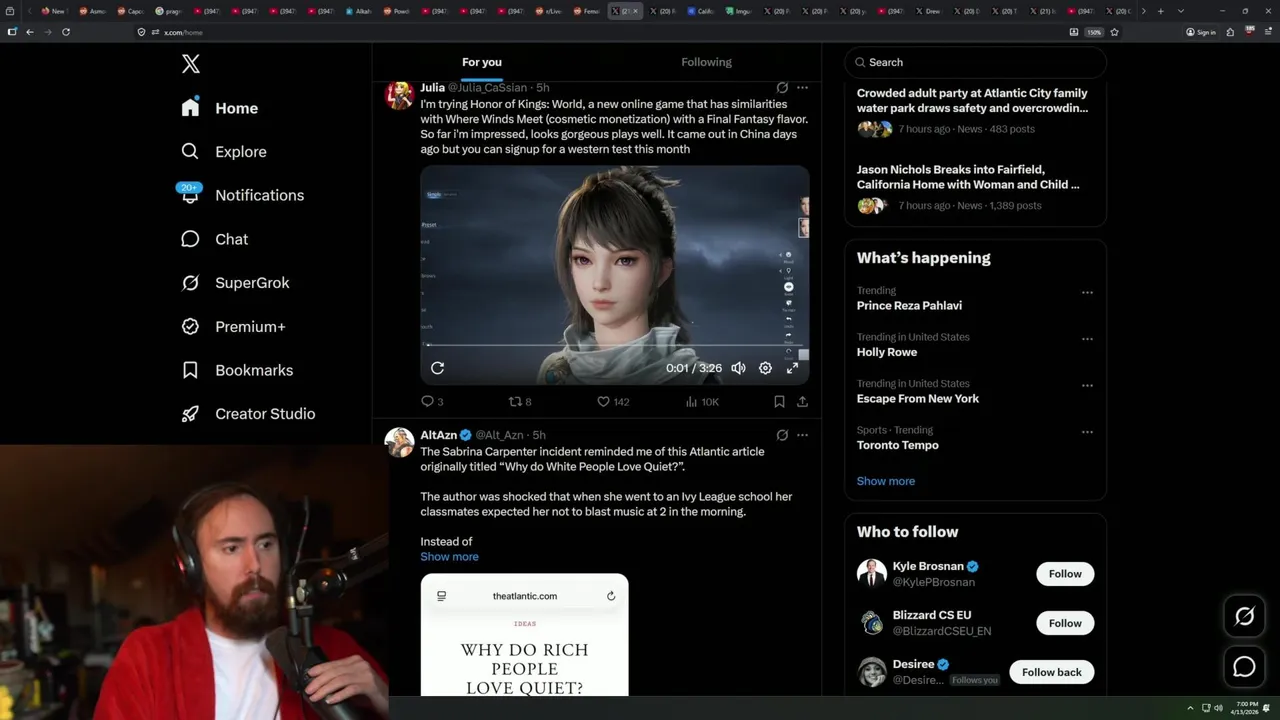
Task: Open the Toronto Tempo trend
Action: (x=898, y=445)
